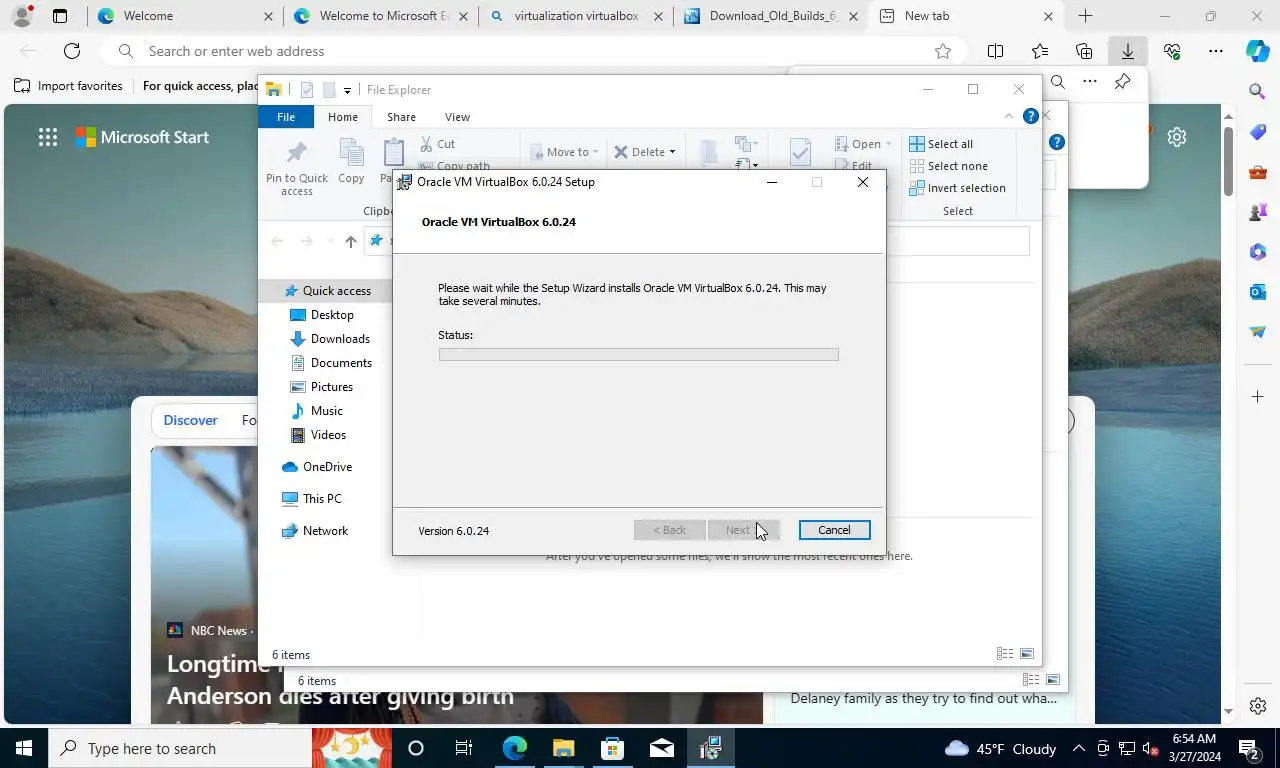The height and width of the screenshot is (768, 1280).
Task: Show hidden system tray icons
Action: [x=1079, y=748]
